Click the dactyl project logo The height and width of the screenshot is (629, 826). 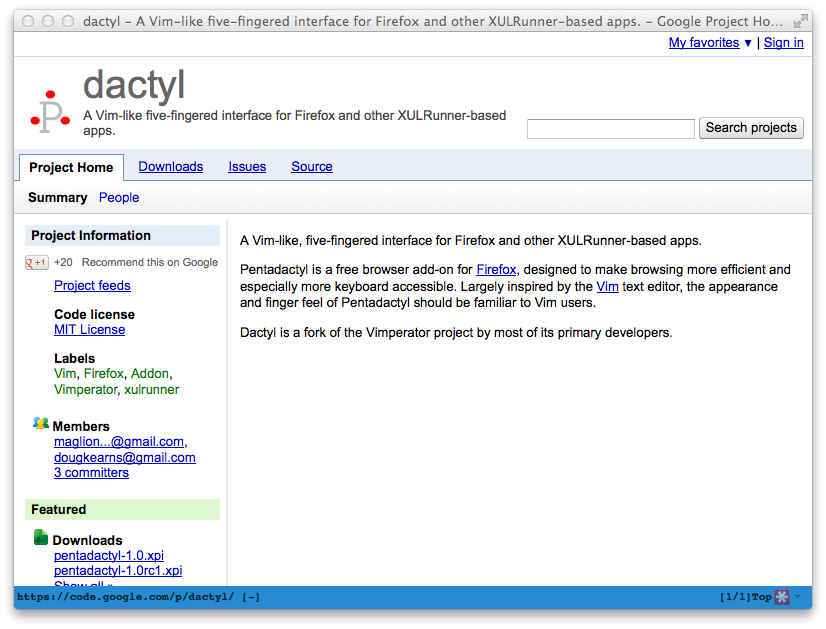[x=50, y=111]
